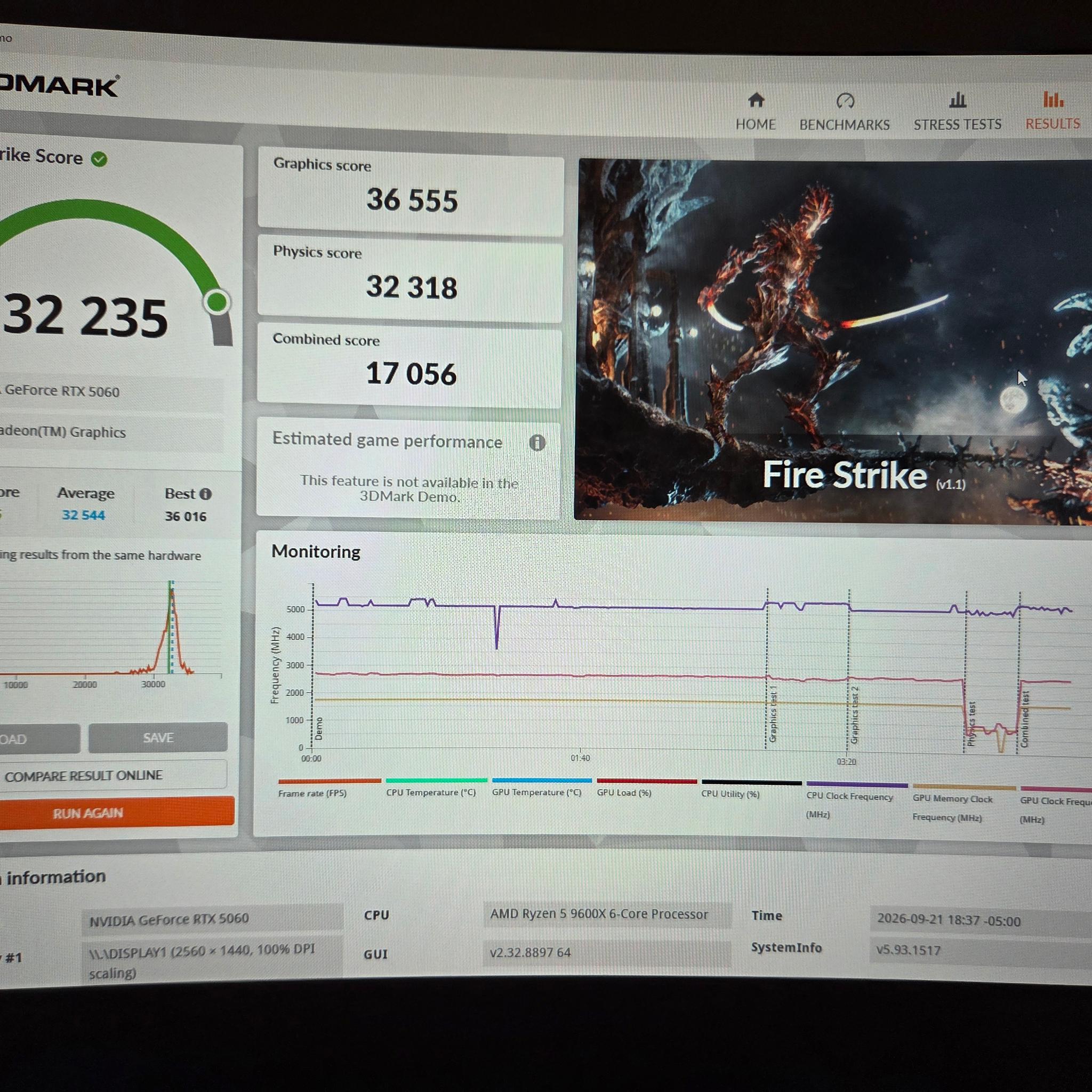
Task: Click the SAVE button
Action: (158, 737)
